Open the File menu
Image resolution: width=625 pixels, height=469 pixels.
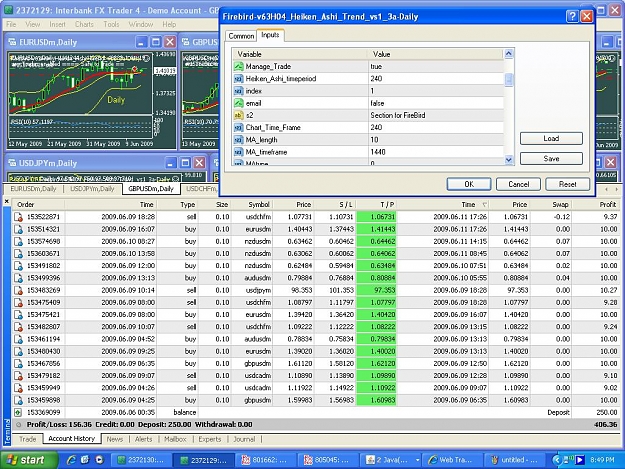pyautogui.click(x=11, y=24)
